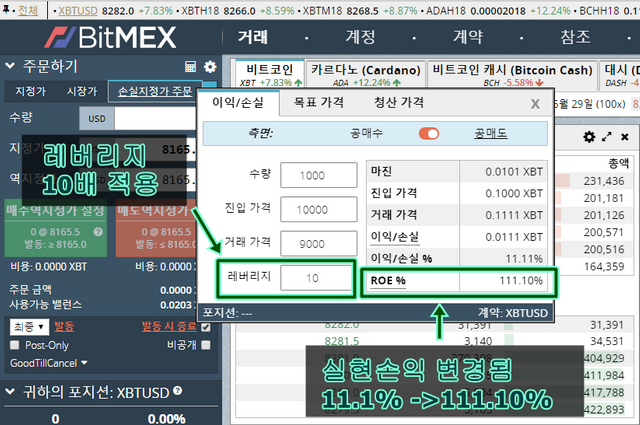640x425 pixels.
Task: Close the profit/loss calculator popup
Action: (535, 104)
